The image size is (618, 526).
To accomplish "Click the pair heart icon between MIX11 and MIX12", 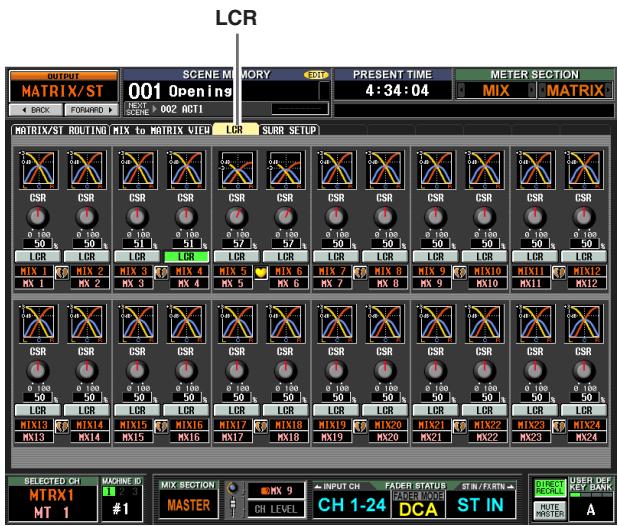I will click(x=559, y=272).
